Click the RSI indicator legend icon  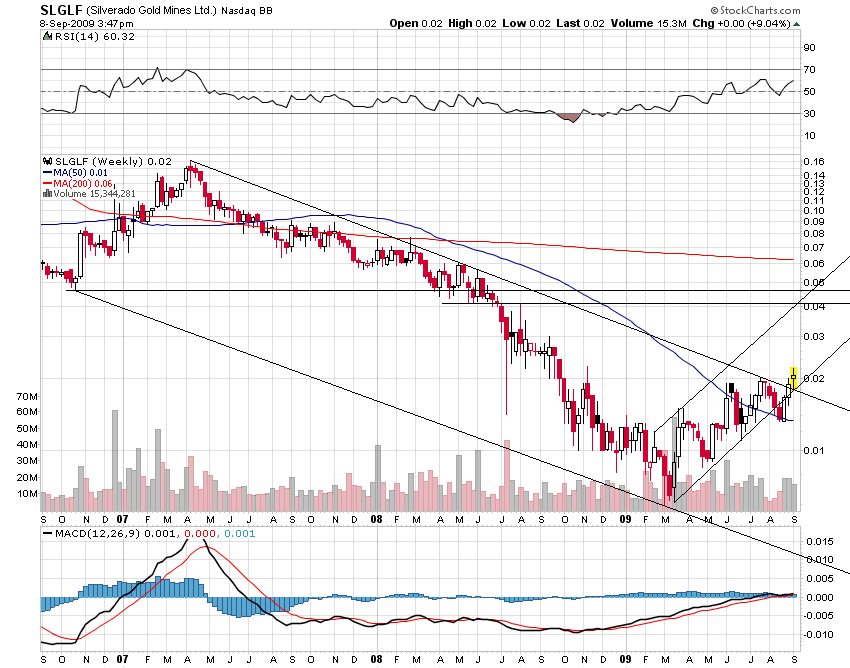tap(48, 36)
